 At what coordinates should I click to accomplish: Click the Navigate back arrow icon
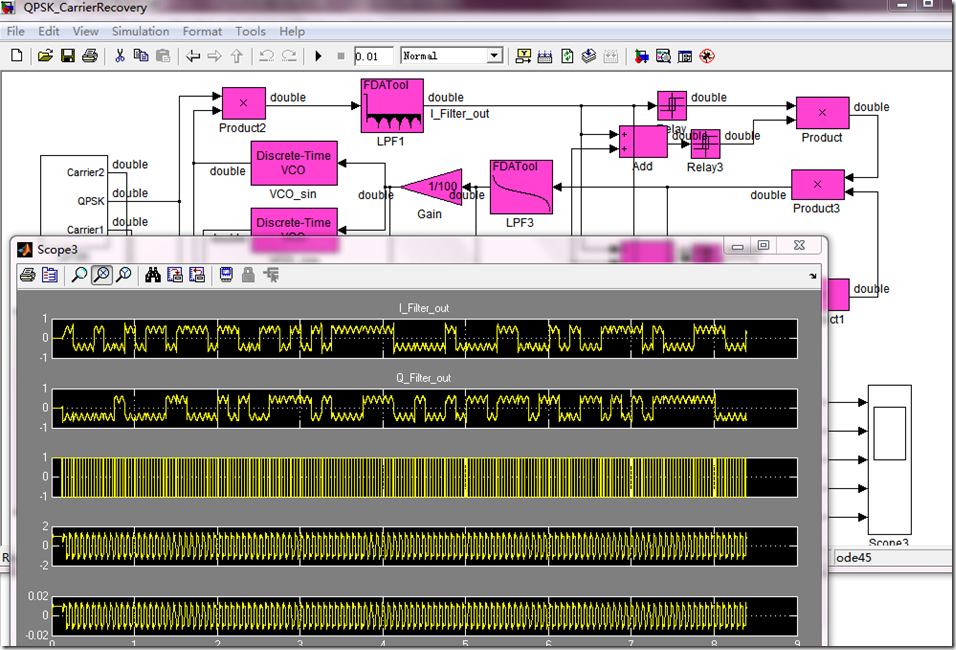pyautogui.click(x=193, y=56)
